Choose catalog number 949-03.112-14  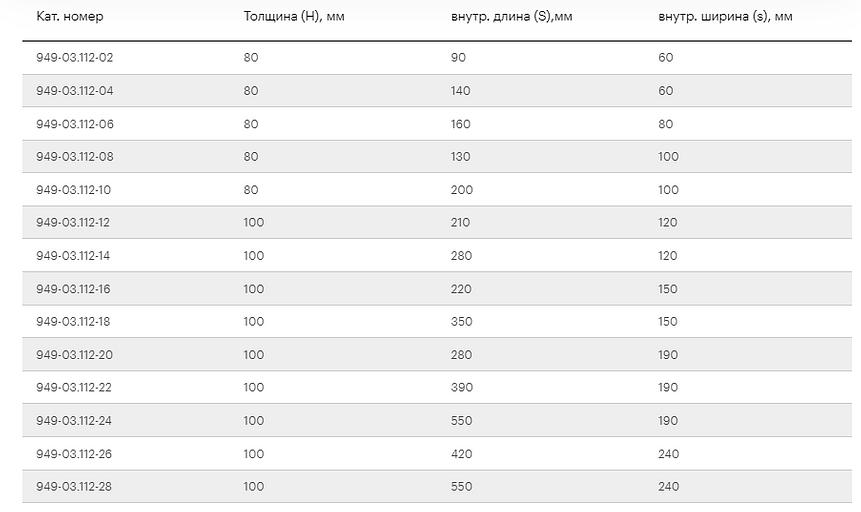(74, 256)
